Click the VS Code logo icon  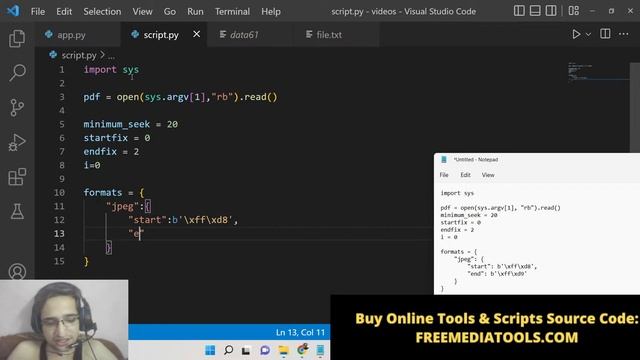tap(13, 11)
